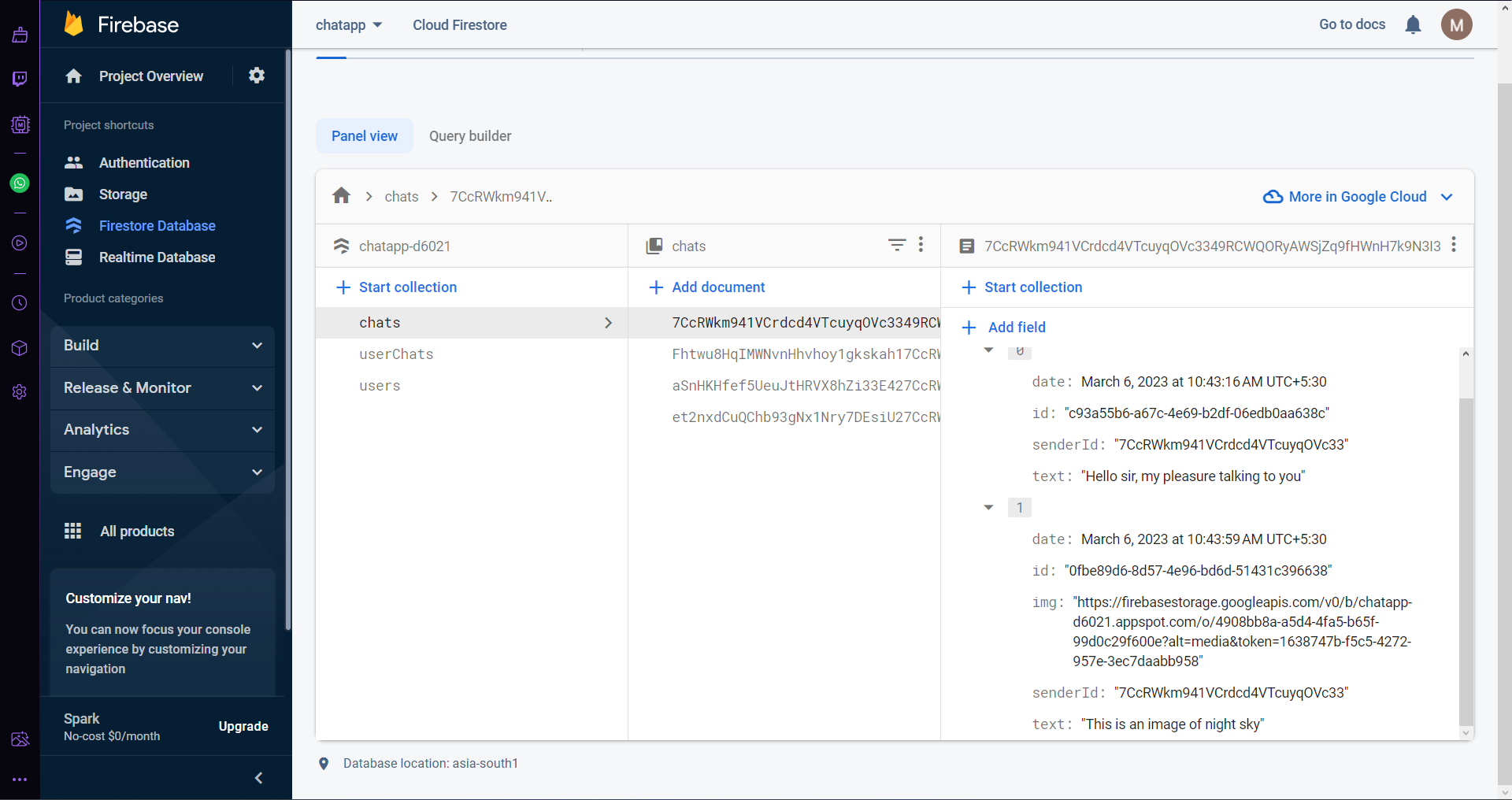Open Authentication from the project shortcuts
1512x800 pixels.
click(x=144, y=163)
